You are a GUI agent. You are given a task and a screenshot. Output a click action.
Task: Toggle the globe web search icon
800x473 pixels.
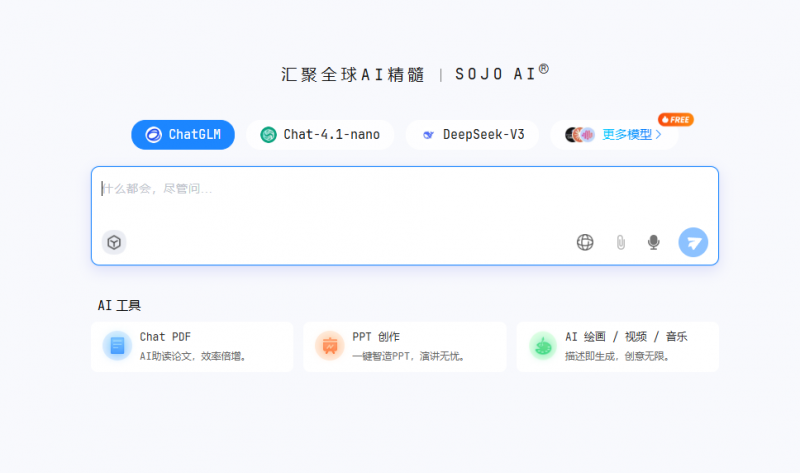585,242
